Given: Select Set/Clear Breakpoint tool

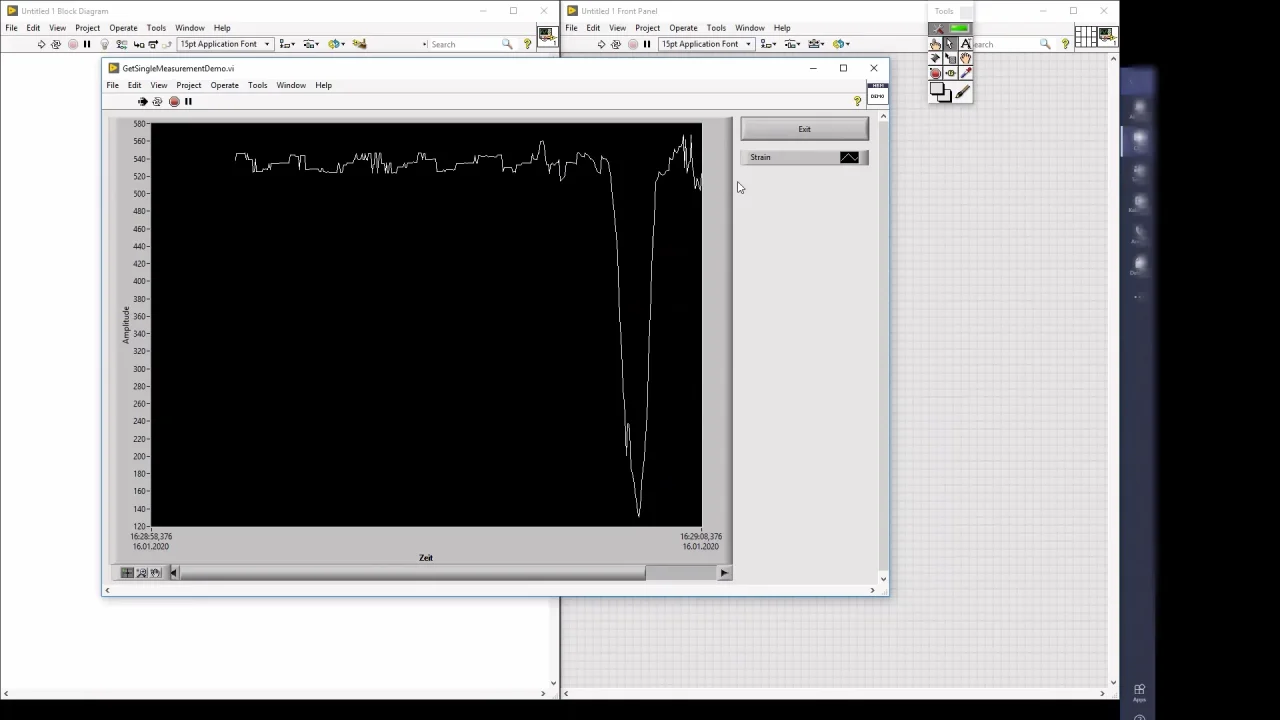Looking at the screenshot, I should (x=935, y=73).
